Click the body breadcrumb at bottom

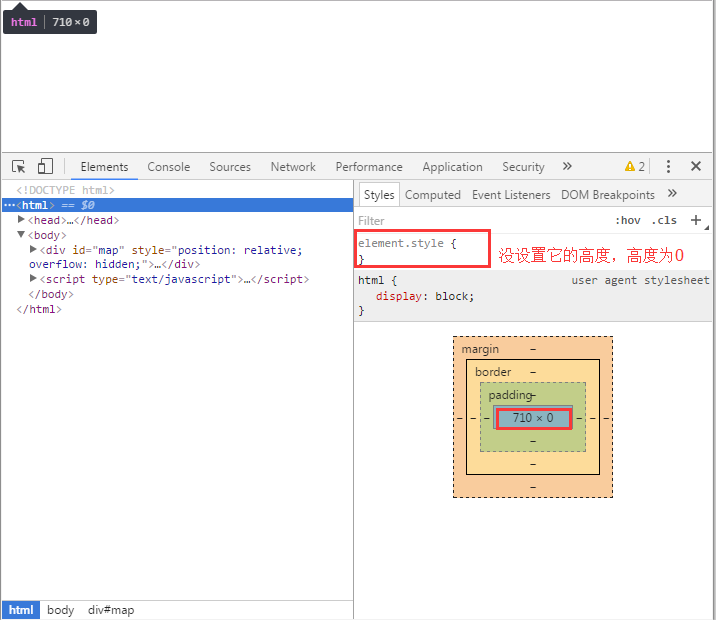[x=60, y=610]
